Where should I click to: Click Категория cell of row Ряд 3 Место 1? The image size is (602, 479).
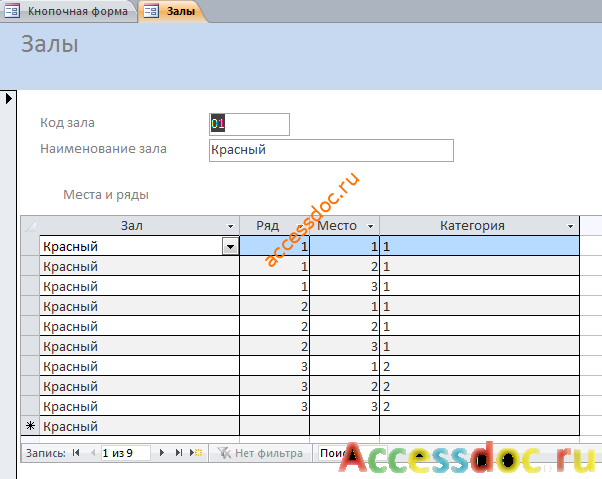click(x=480, y=366)
